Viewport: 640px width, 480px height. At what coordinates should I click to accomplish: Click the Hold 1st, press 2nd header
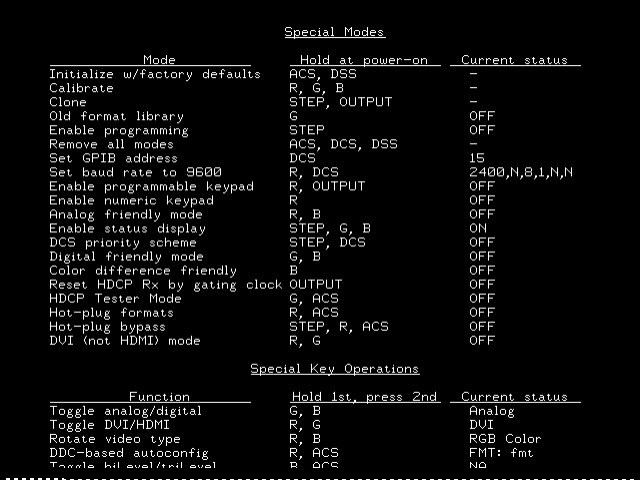(x=364, y=397)
